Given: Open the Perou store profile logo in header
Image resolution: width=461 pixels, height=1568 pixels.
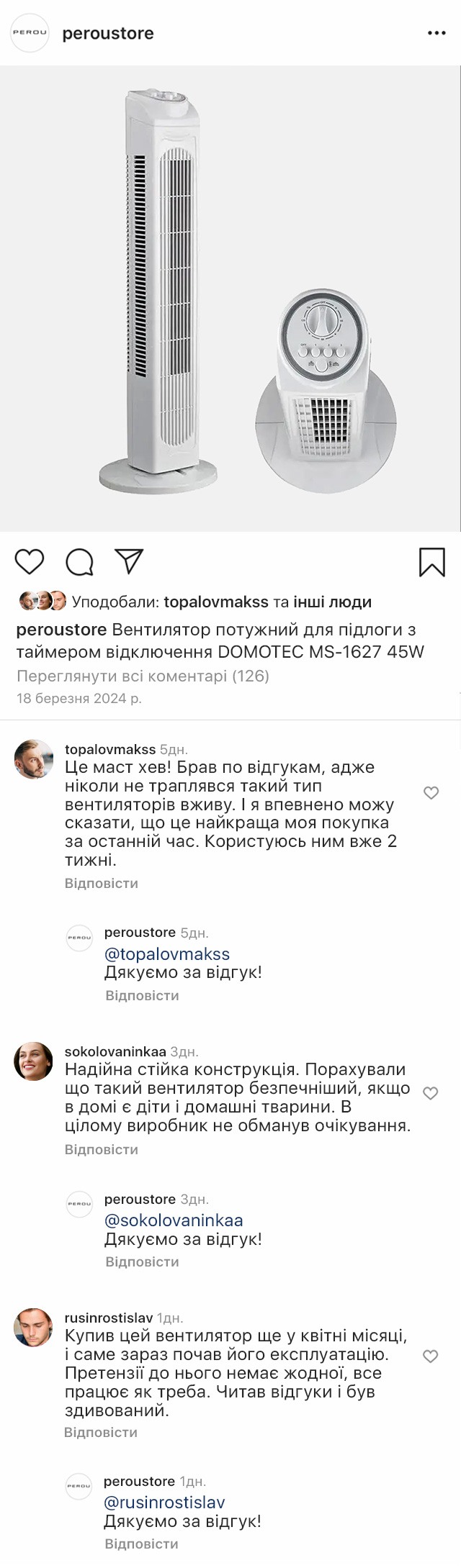Looking at the screenshot, I should tap(30, 33).
